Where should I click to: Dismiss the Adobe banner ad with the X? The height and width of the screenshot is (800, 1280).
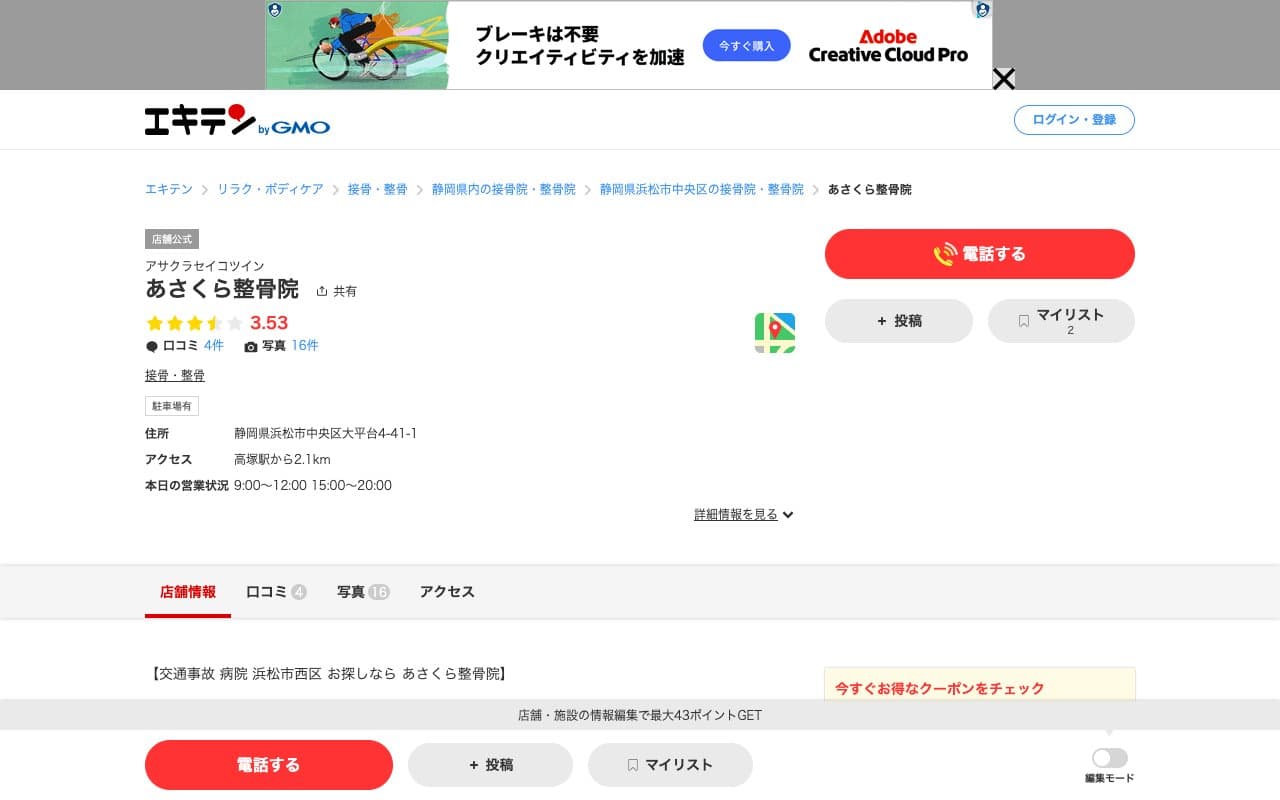(1004, 78)
